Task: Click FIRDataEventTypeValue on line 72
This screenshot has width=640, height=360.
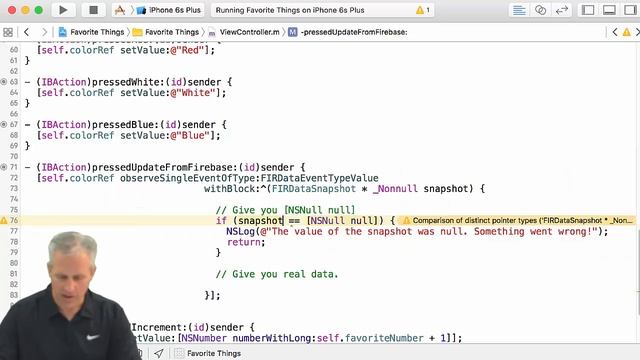Action: (x=320, y=178)
